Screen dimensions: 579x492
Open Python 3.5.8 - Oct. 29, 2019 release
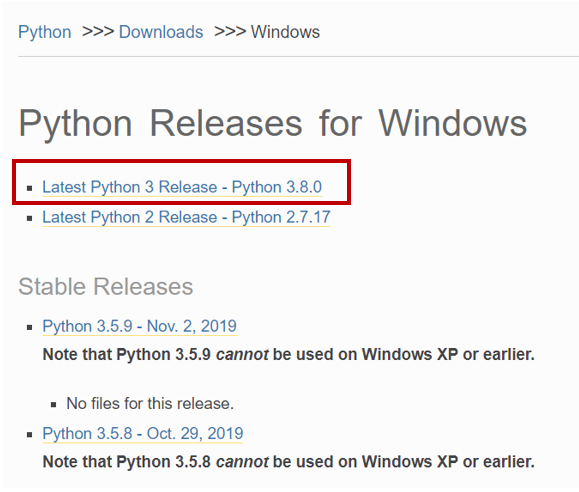[143, 434]
